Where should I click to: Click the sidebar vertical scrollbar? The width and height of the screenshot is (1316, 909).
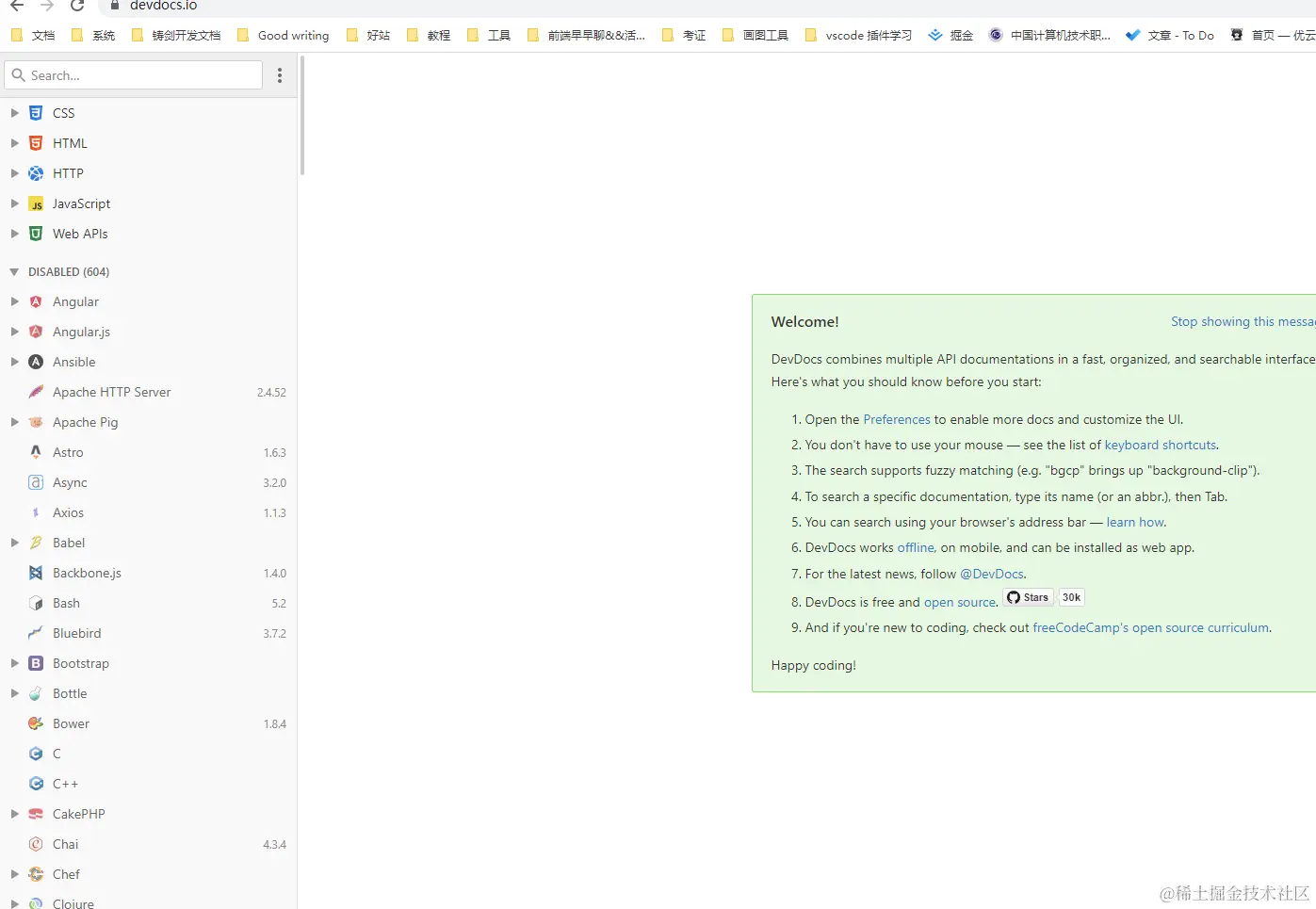pyautogui.click(x=302, y=115)
